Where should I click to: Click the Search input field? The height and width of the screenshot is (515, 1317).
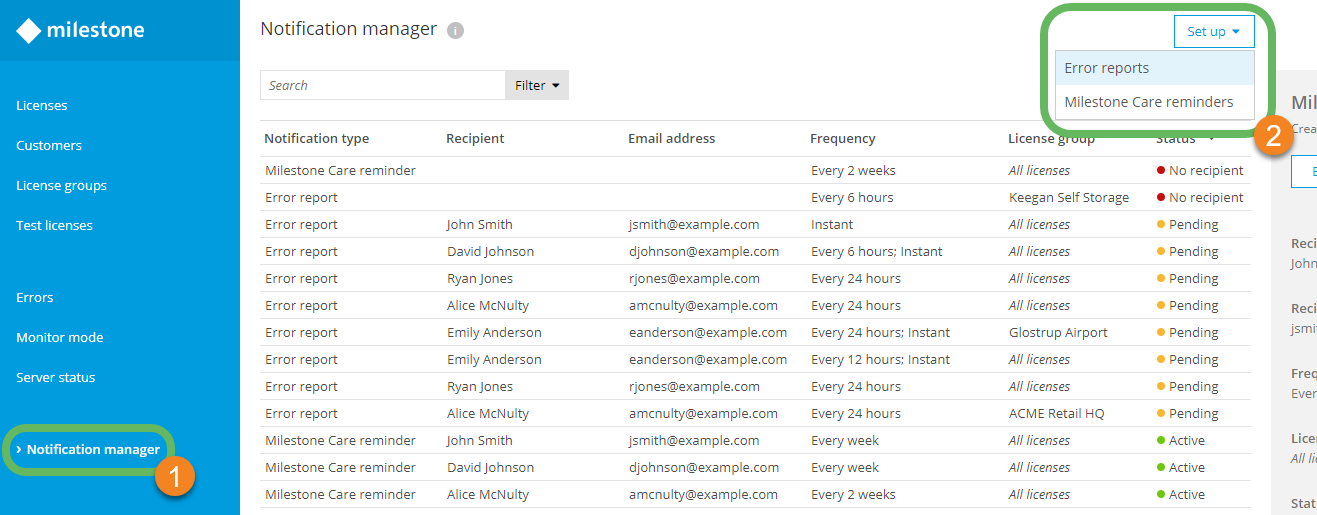tap(382, 86)
